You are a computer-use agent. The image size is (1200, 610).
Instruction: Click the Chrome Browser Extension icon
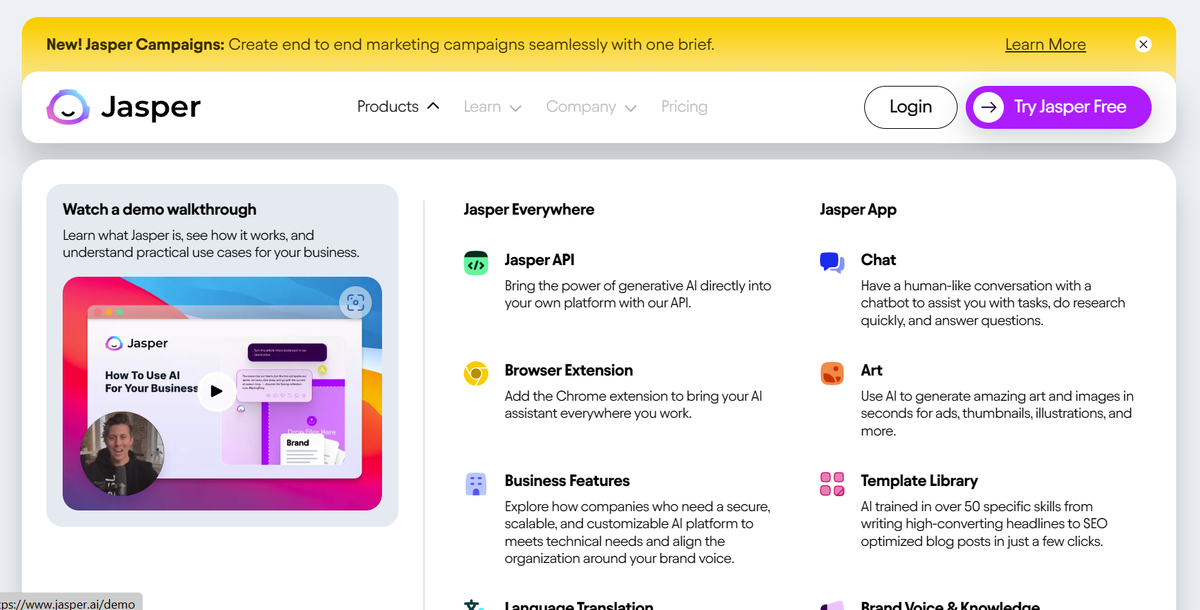(476, 373)
